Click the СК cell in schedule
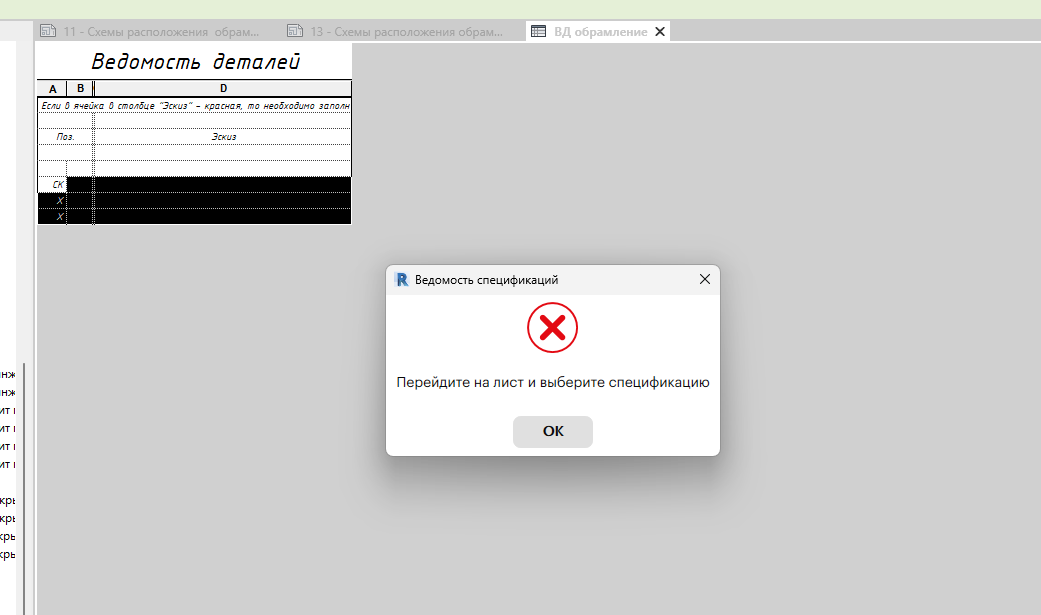1041x615 pixels. pyautogui.click(x=52, y=185)
